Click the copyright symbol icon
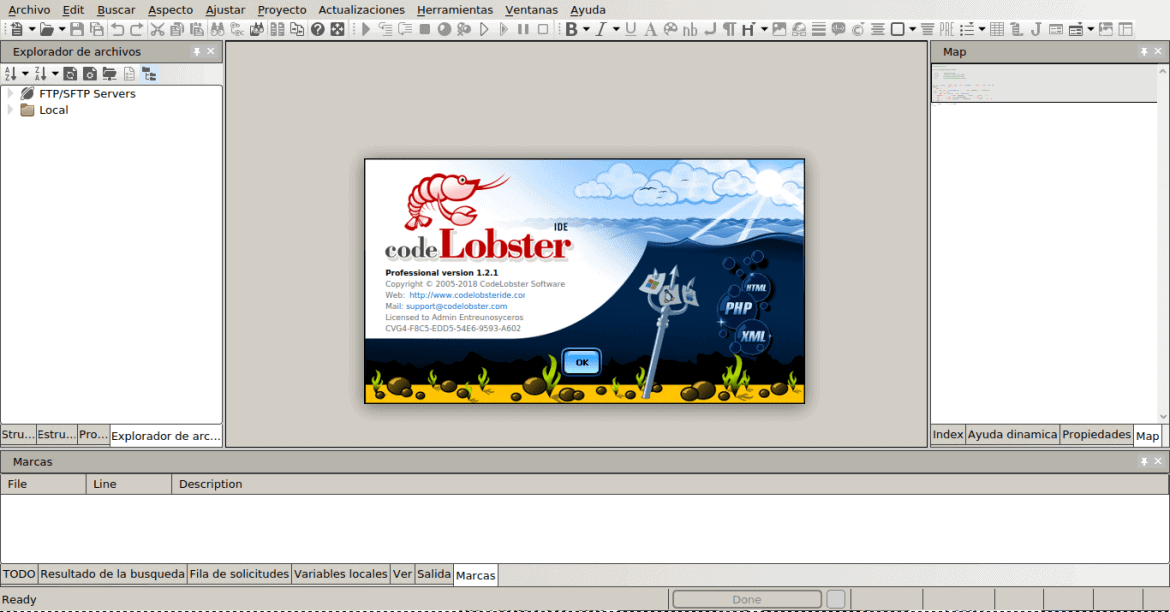 pos(858,29)
